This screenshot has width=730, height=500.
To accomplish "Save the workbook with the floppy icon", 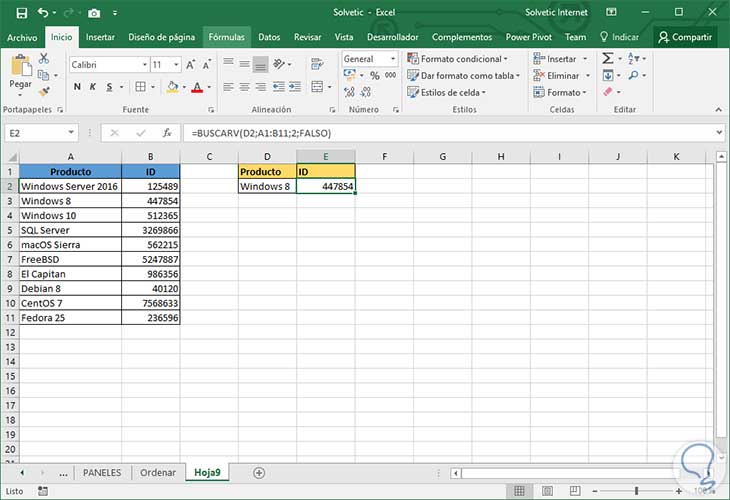I will point(21,13).
